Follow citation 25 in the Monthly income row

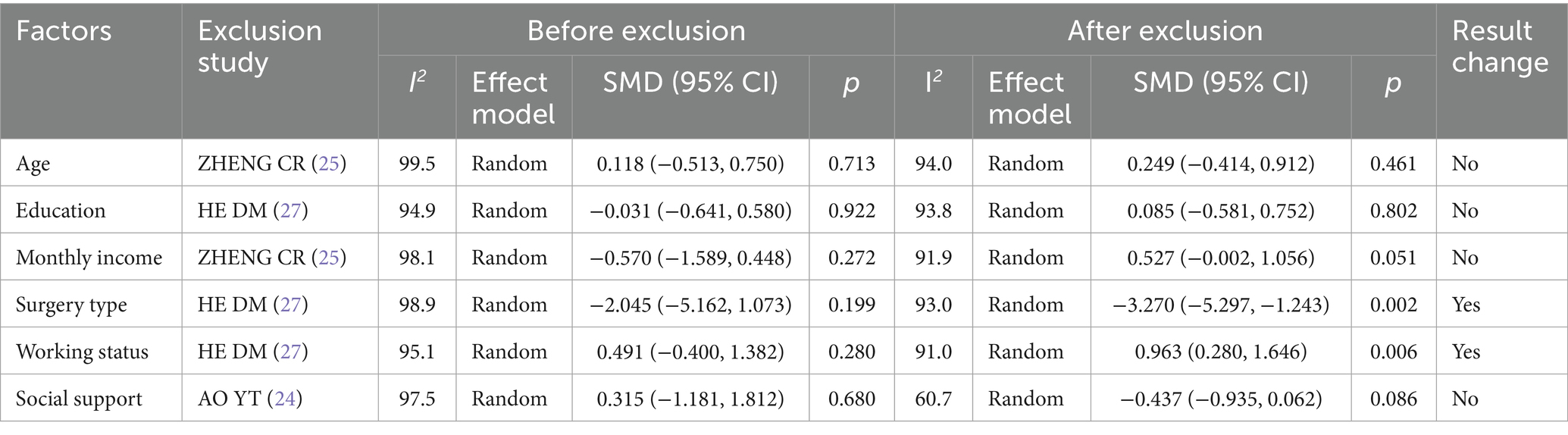[329, 258]
